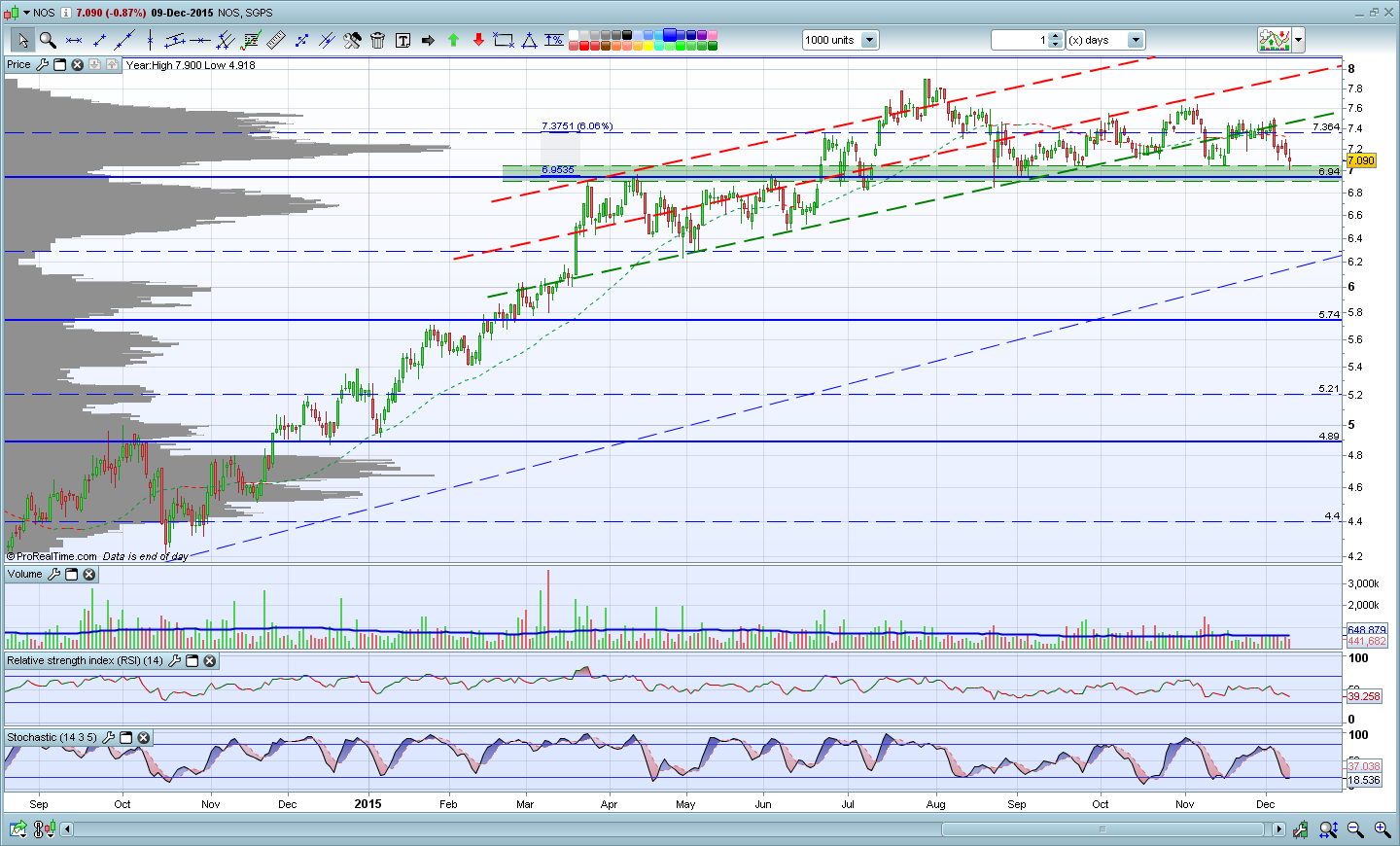The image size is (1400, 846).
Task: Pick the green up arrow drawing tool
Action: tap(453, 40)
